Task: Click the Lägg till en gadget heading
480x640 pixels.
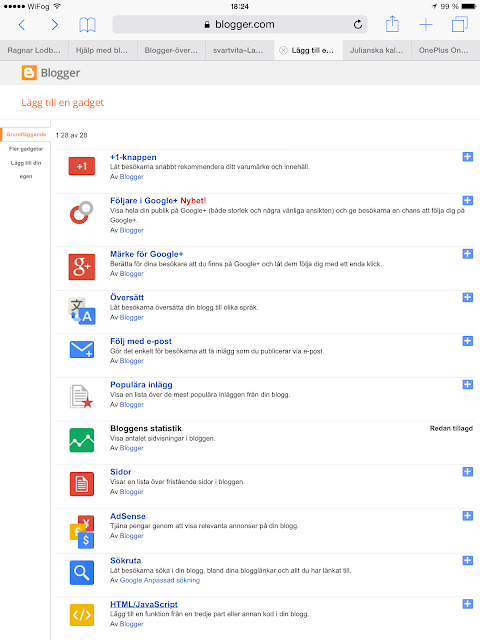Action: tap(62, 102)
